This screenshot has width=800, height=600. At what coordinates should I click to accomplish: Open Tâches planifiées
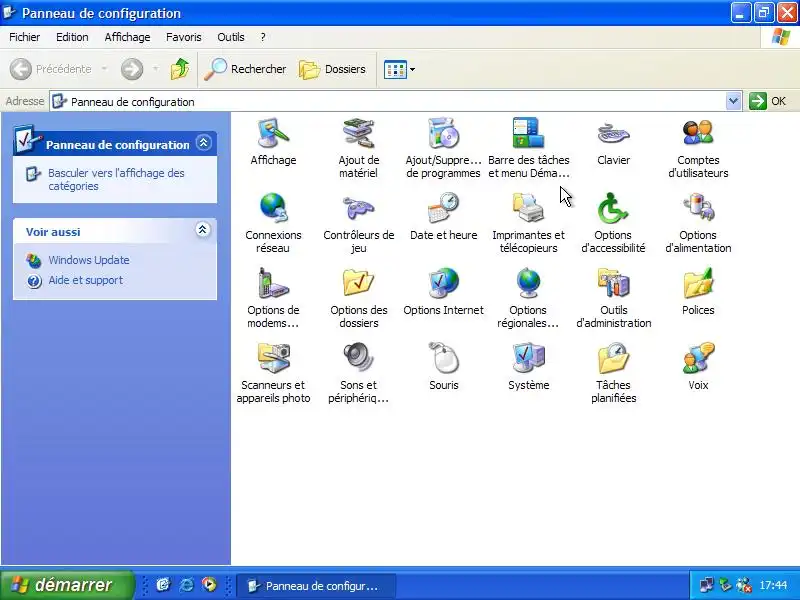[x=613, y=373]
